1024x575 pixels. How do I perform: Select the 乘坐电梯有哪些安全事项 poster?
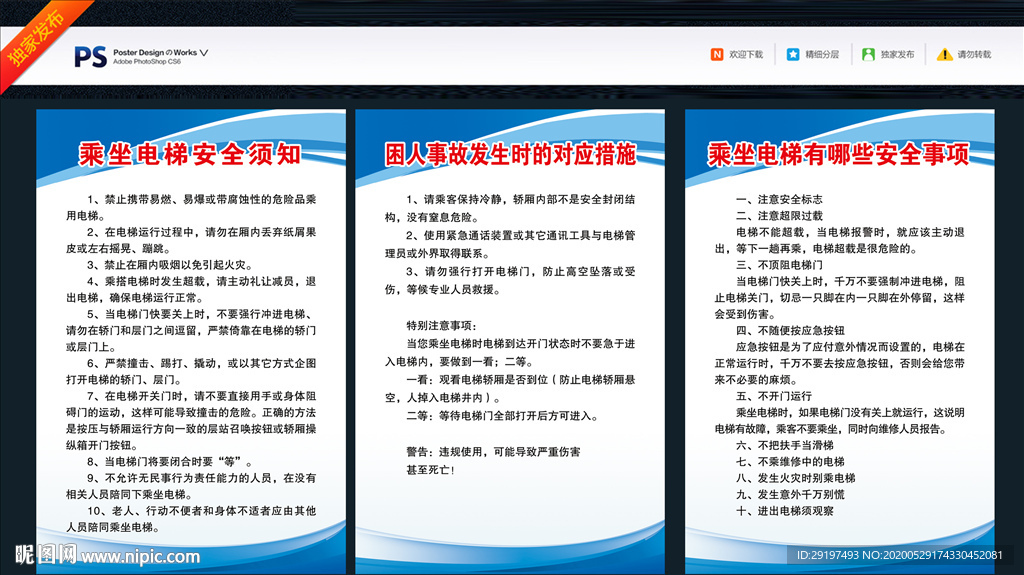[x=840, y=341]
